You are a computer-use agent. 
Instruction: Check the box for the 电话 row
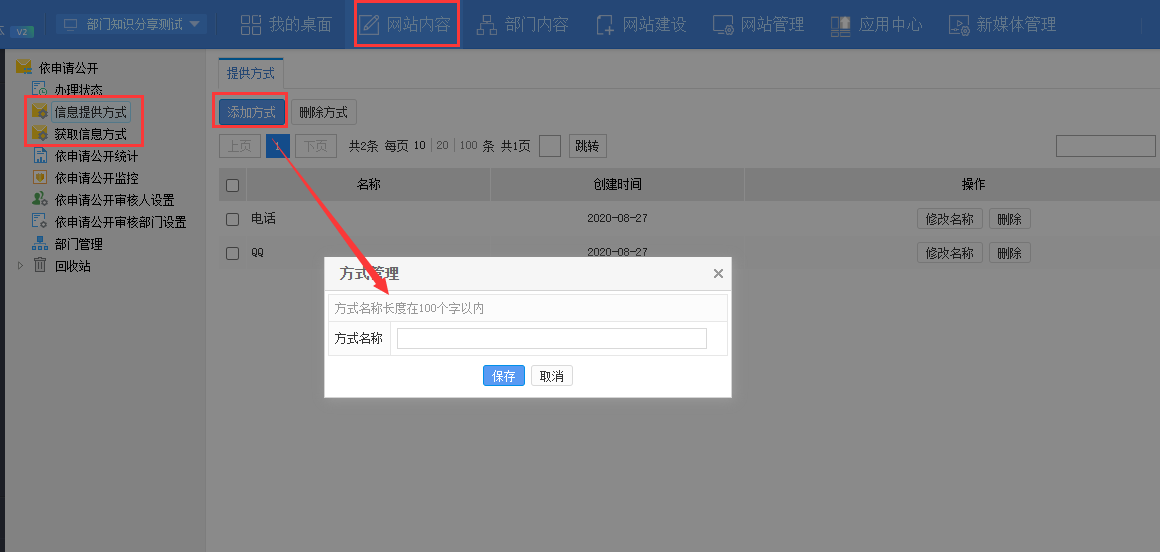click(x=233, y=219)
